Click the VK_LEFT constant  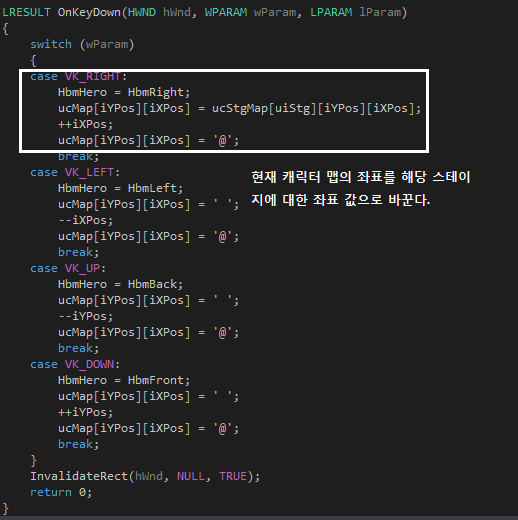(x=89, y=172)
